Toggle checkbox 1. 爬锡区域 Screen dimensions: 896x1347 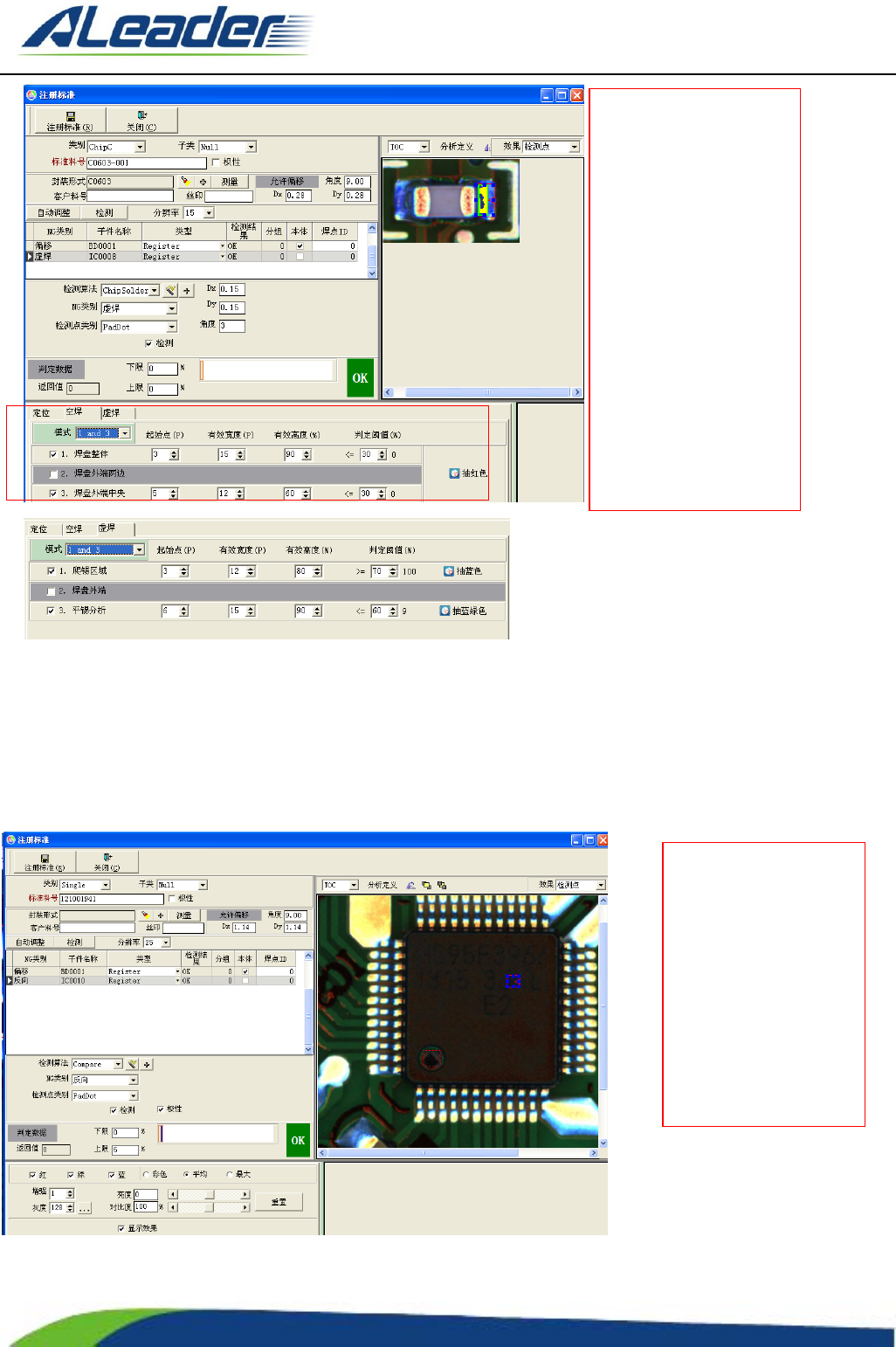coord(51,571)
